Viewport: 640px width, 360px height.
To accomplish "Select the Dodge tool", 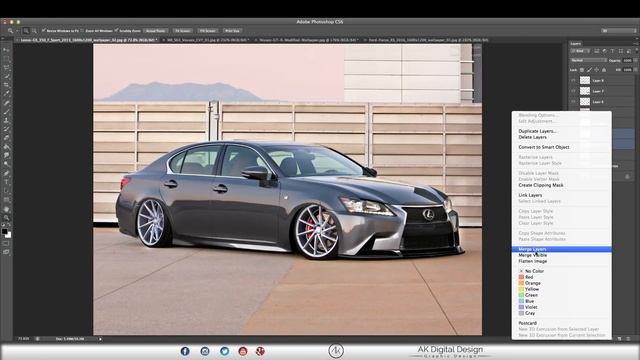I will (x=7, y=164).
